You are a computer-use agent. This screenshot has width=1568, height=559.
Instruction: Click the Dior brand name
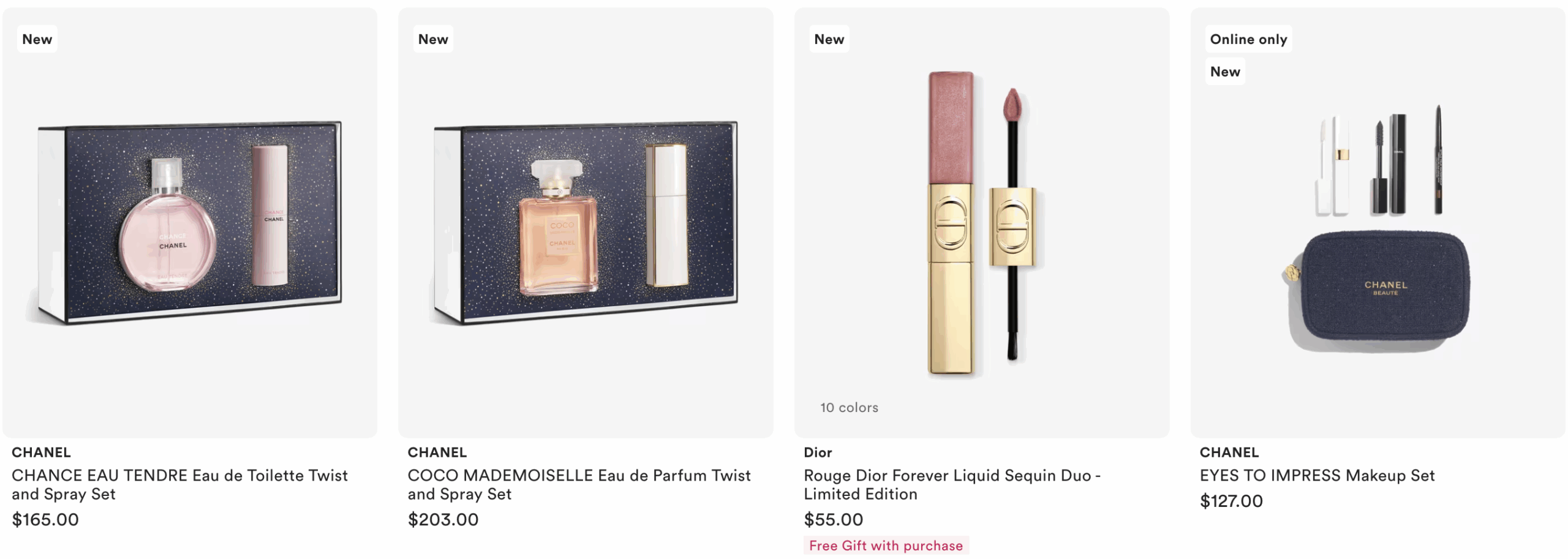click(x=818, y=452)
